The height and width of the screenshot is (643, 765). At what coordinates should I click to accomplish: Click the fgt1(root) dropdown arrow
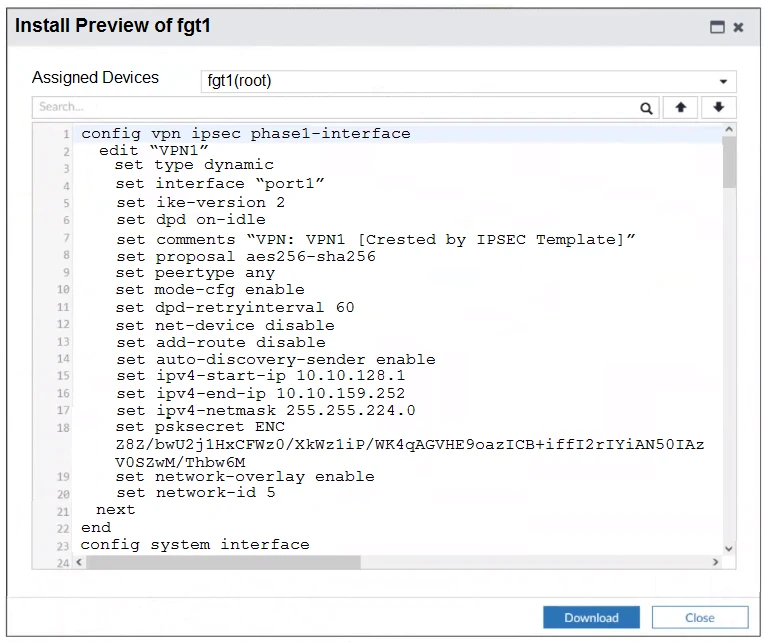click(x=723, y=82)
